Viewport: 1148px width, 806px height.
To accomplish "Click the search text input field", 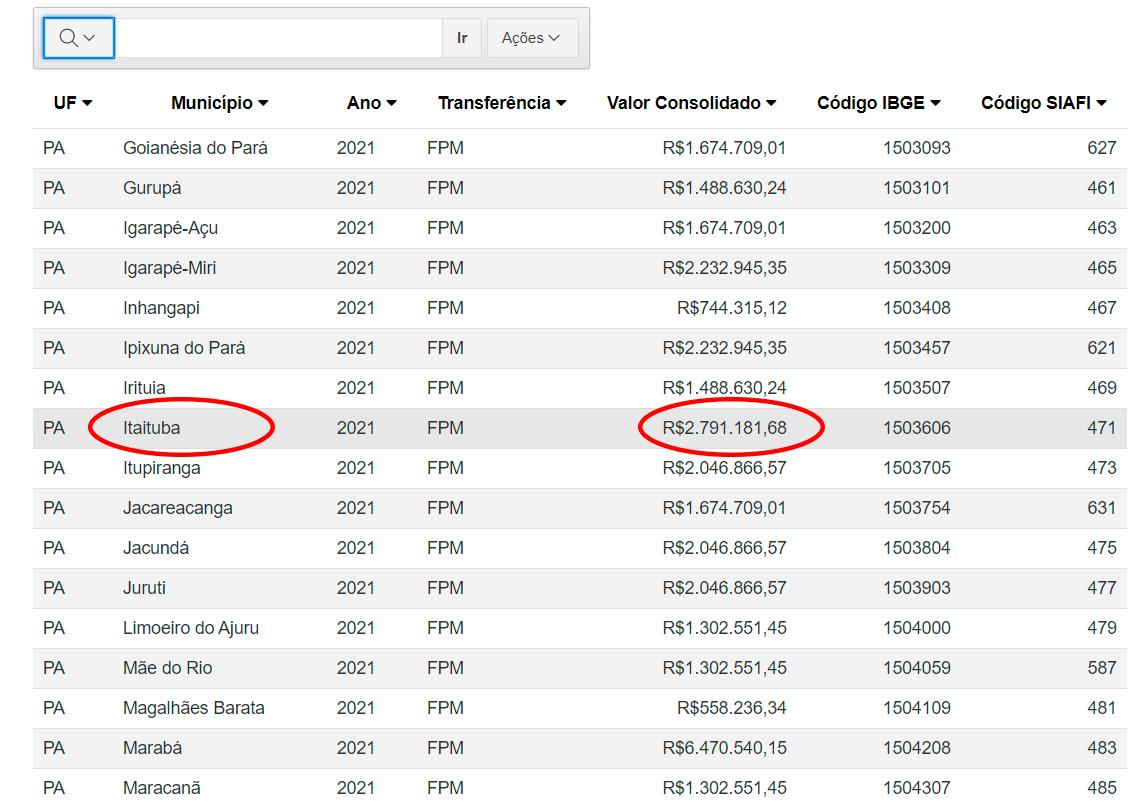I will click(278, 38).
